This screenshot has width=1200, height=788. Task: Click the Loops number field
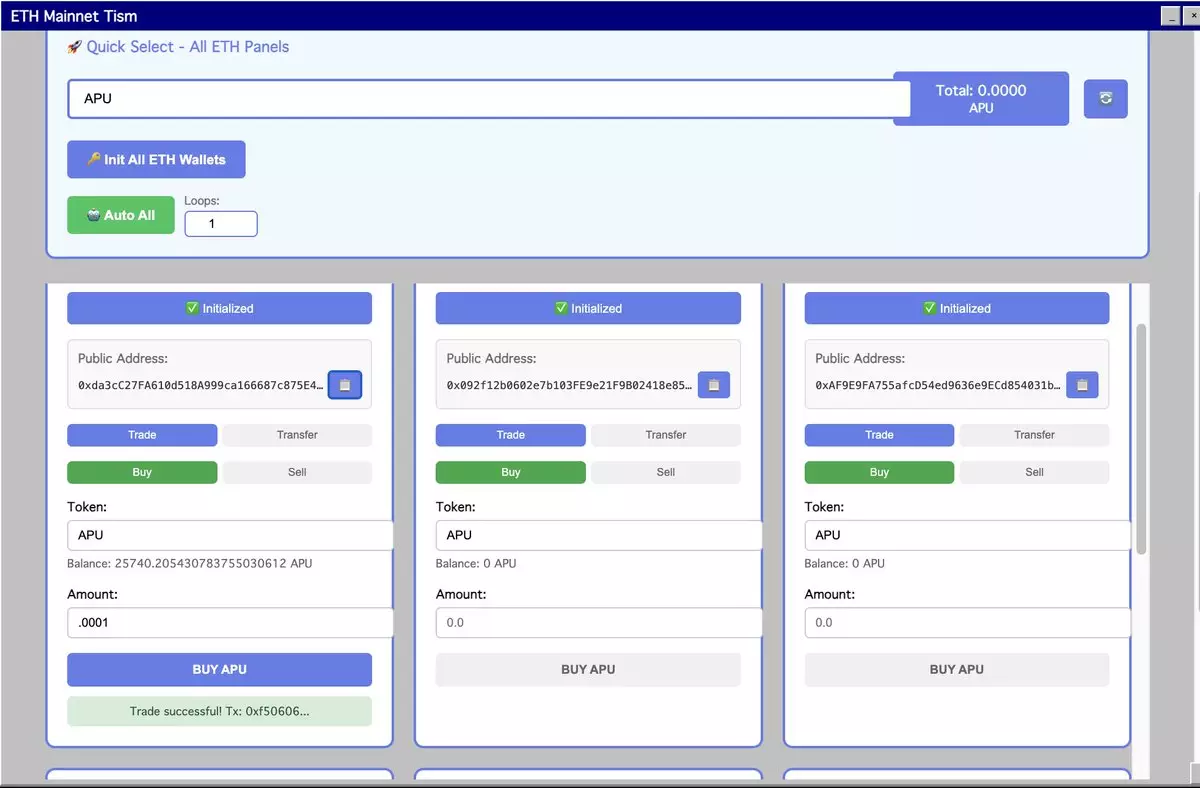point(221,224)
